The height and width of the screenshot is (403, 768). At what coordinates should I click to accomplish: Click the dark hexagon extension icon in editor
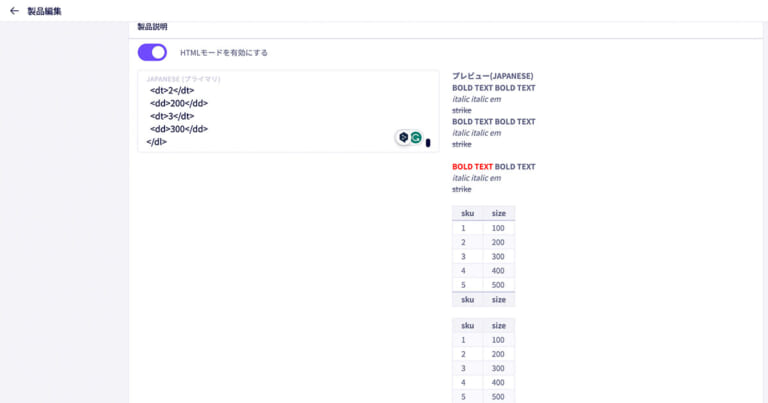pyautogui.click(x=403, y=137)
